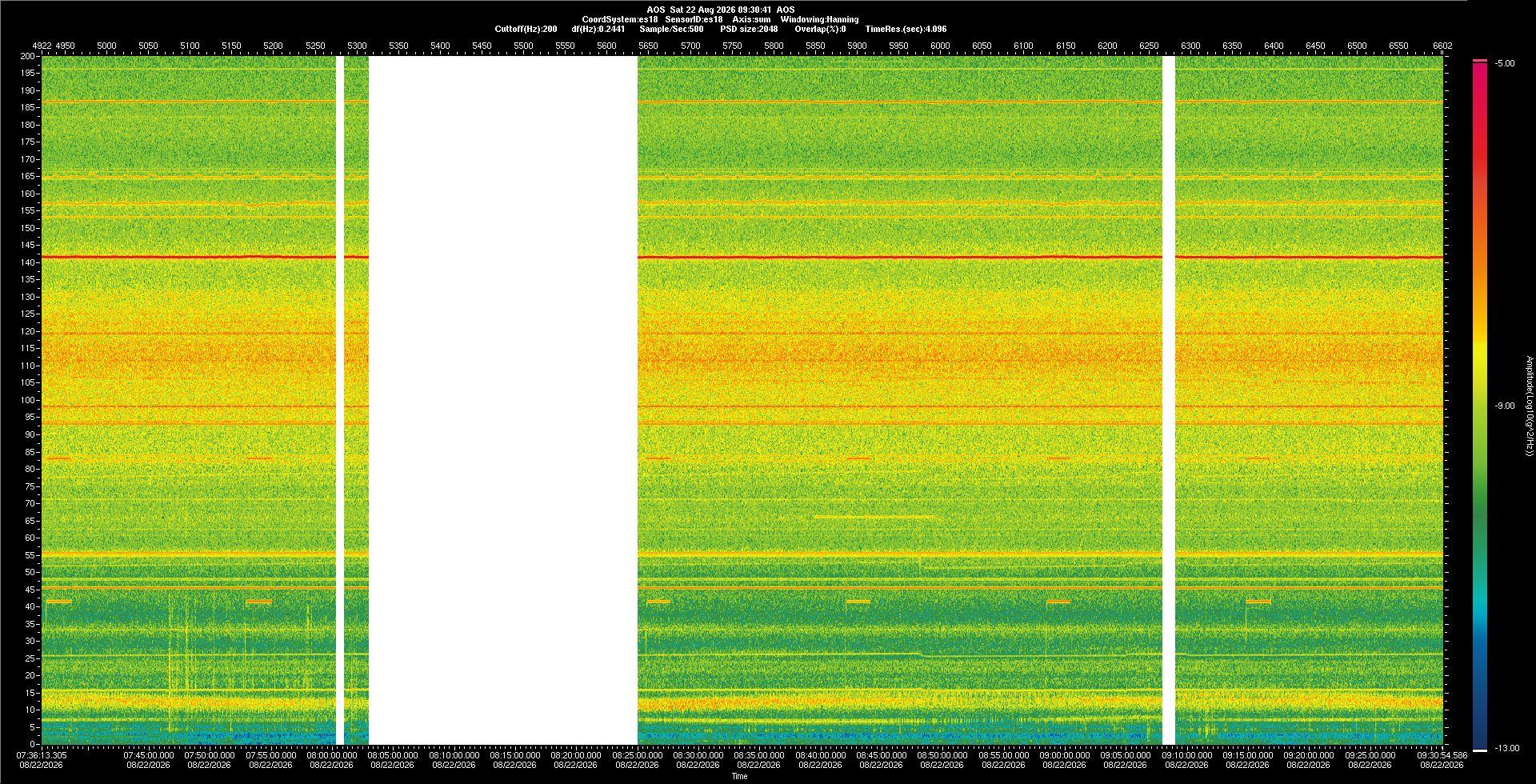Click the short 66 Hz line segment near 08:45

tap(874, 517)
